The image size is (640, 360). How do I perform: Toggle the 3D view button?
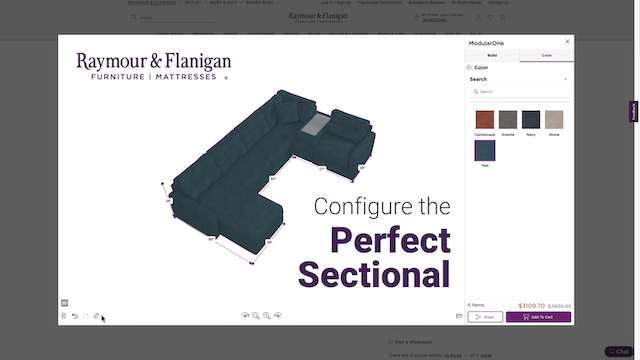click(64, 303)
